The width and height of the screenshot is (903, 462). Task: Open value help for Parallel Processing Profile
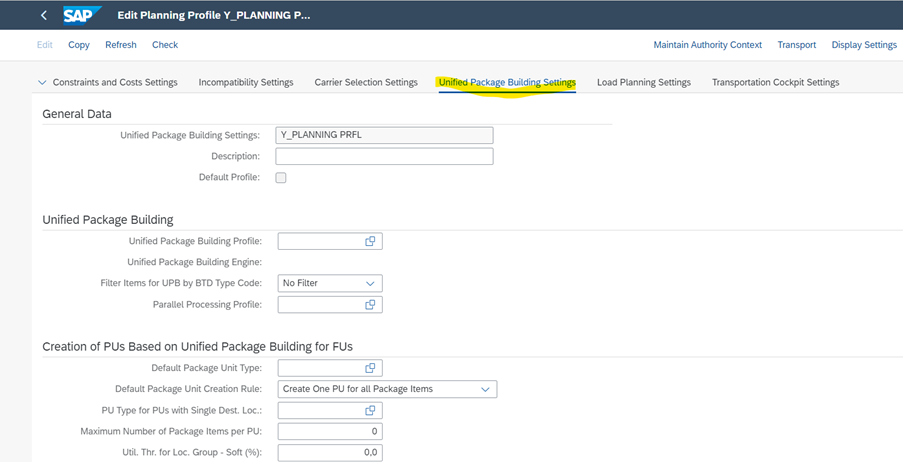coord(370,305)
